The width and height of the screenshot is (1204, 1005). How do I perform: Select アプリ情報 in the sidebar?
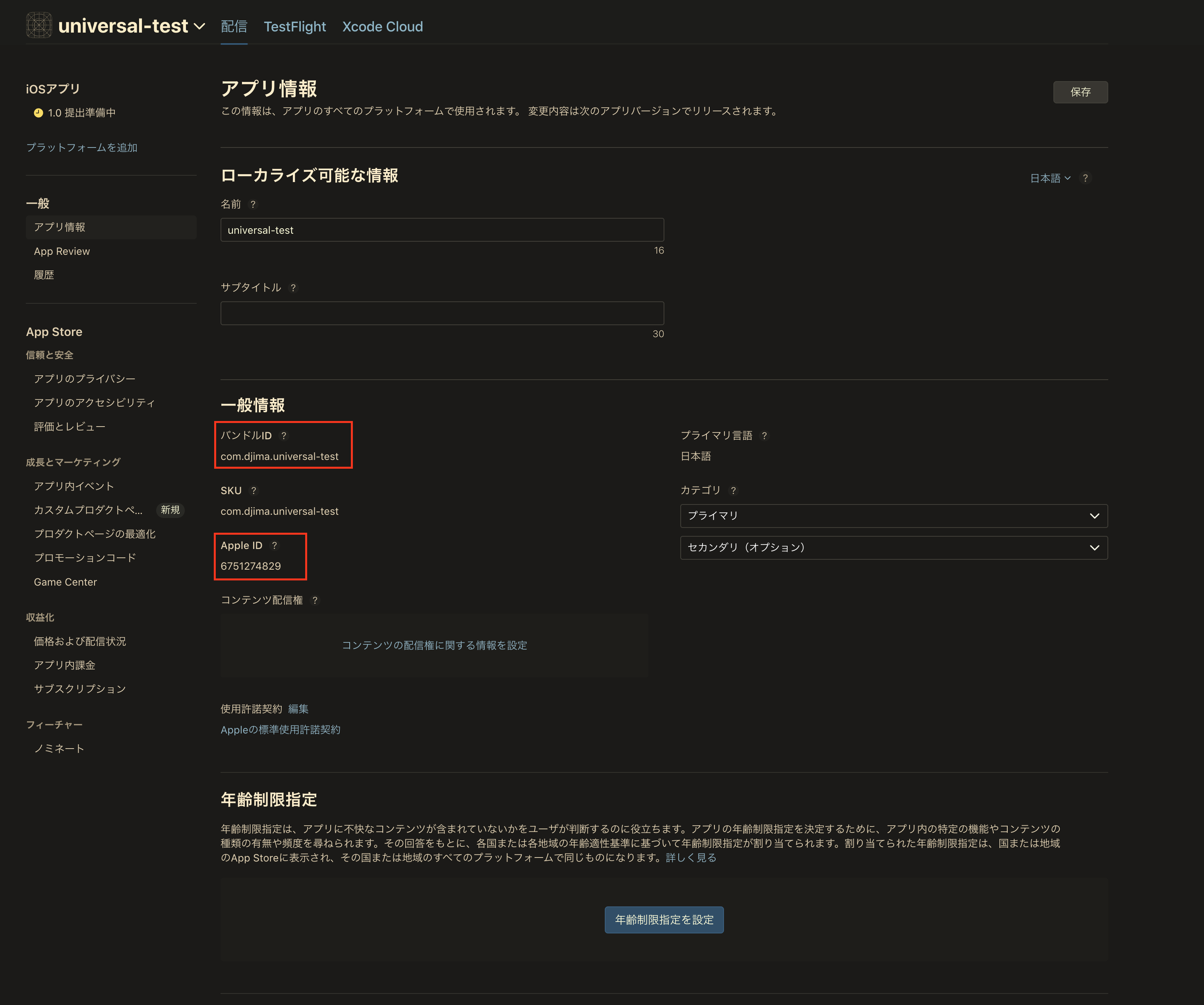tap(111, 227)
